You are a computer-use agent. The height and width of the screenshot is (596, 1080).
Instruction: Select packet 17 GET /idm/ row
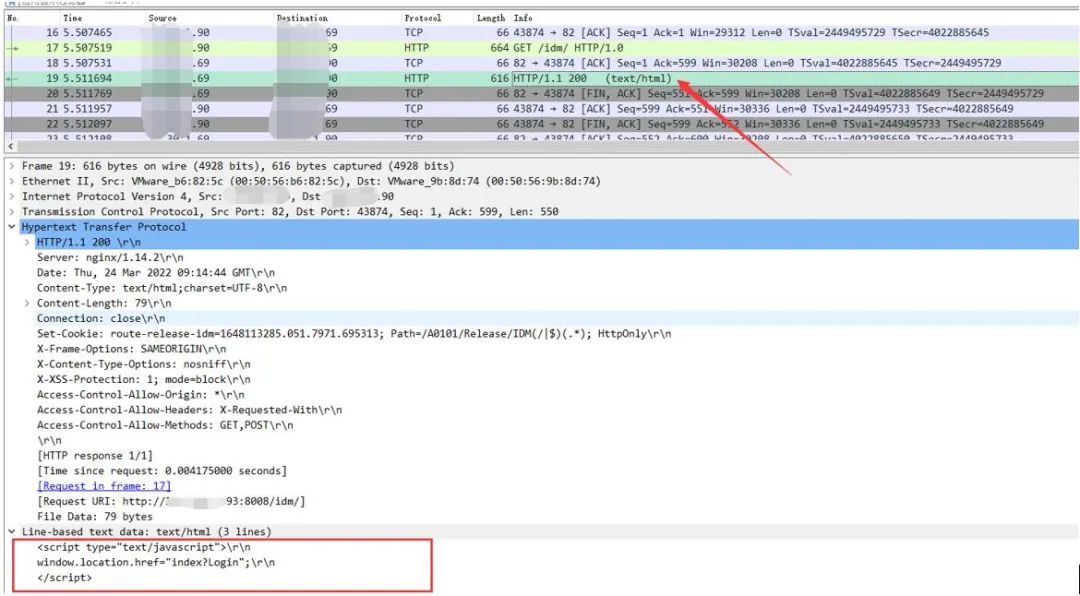[541, 48]
